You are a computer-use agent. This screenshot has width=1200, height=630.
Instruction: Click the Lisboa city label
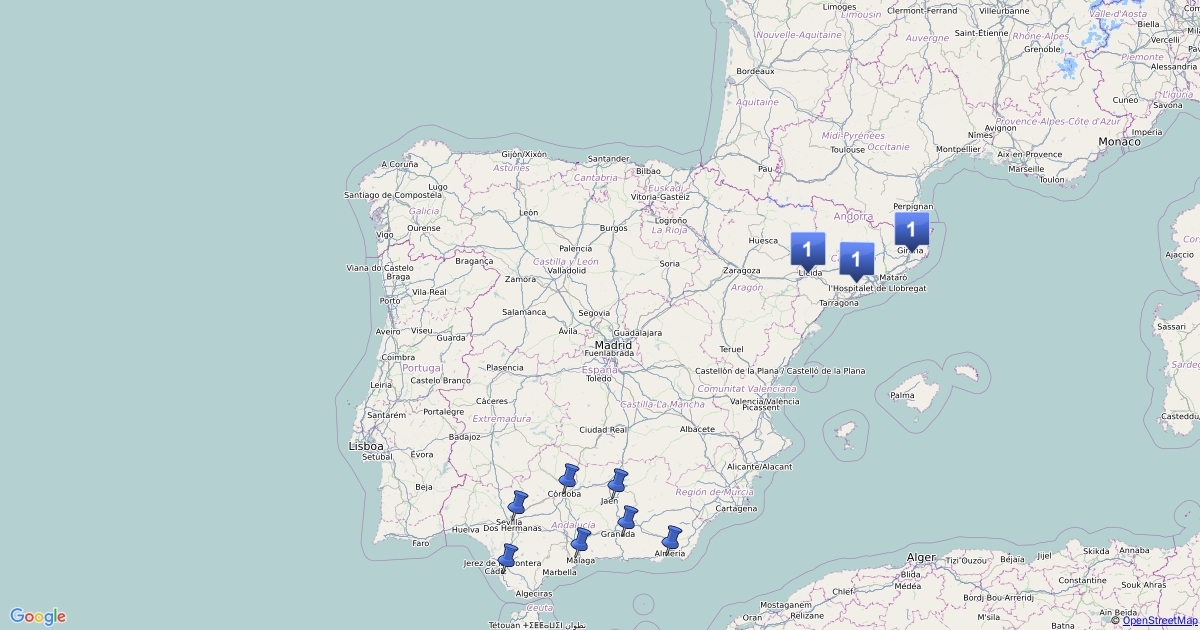(x=365, y=445)
